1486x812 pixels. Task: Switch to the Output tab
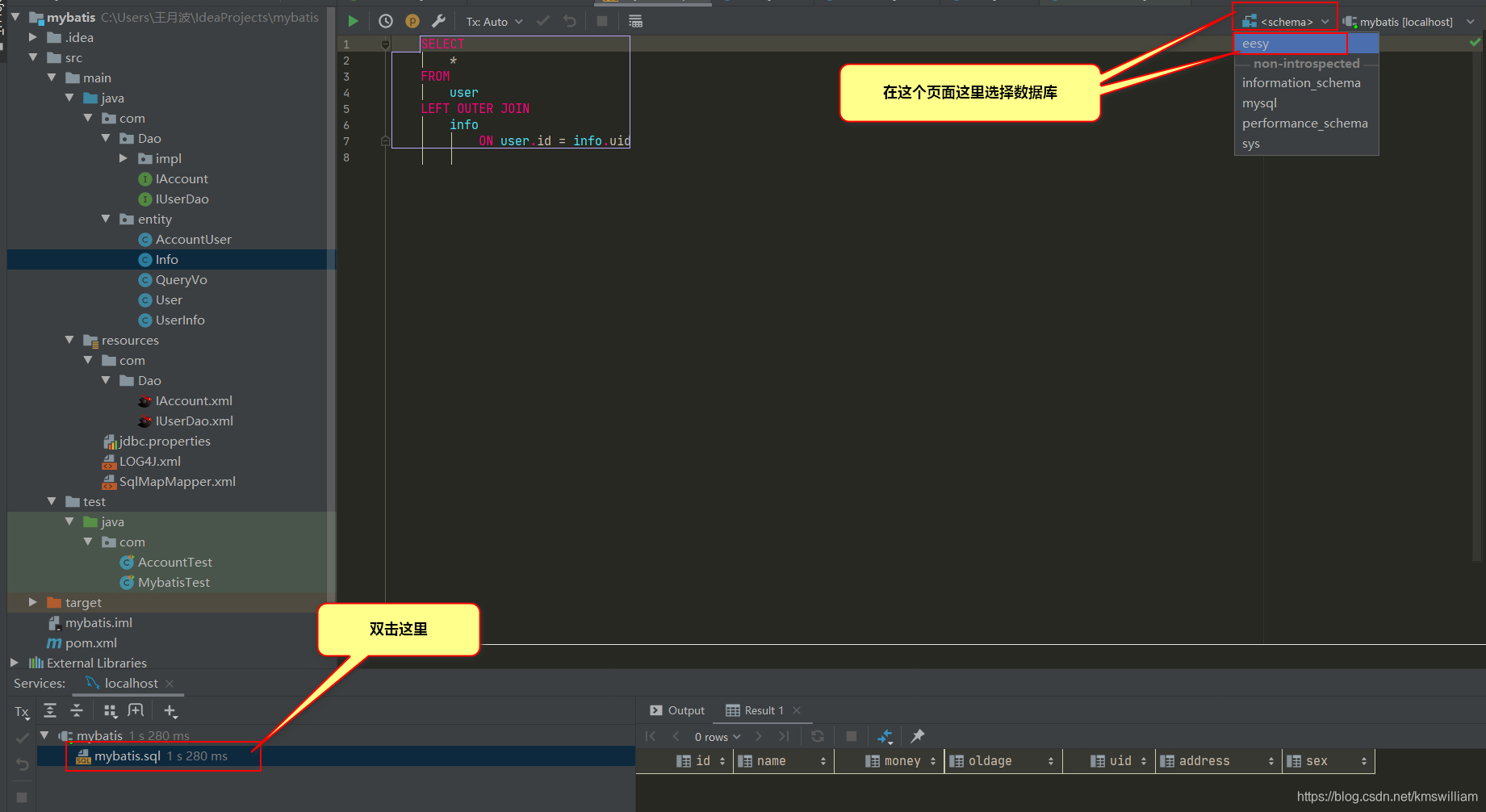click(x=677, y=710)
